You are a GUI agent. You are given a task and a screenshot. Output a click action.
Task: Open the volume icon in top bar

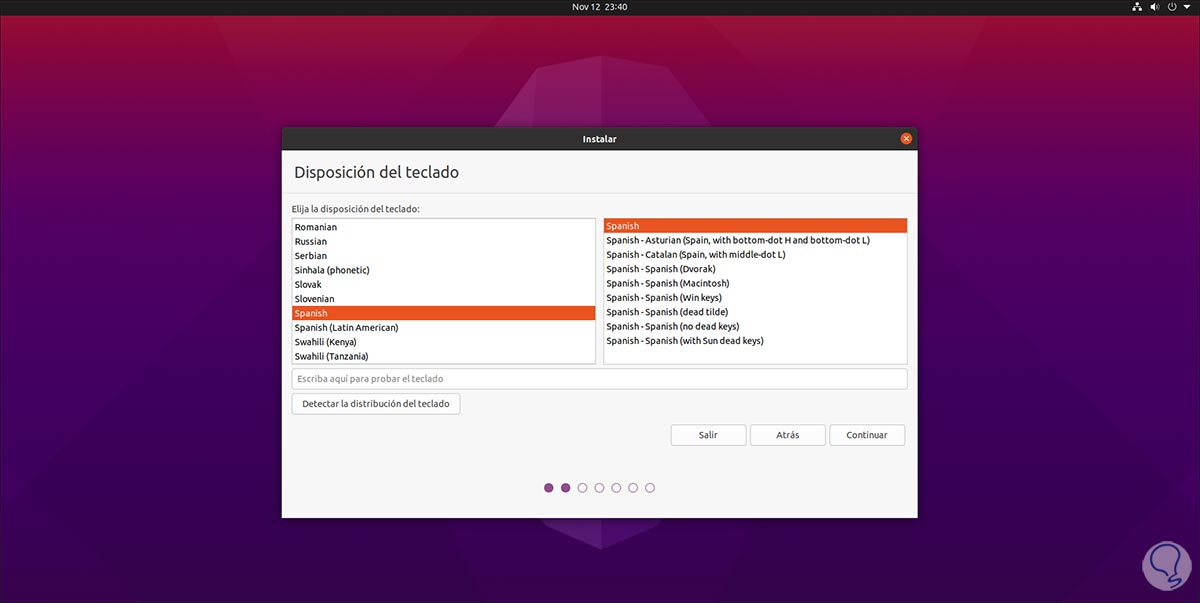[1155, 7]
